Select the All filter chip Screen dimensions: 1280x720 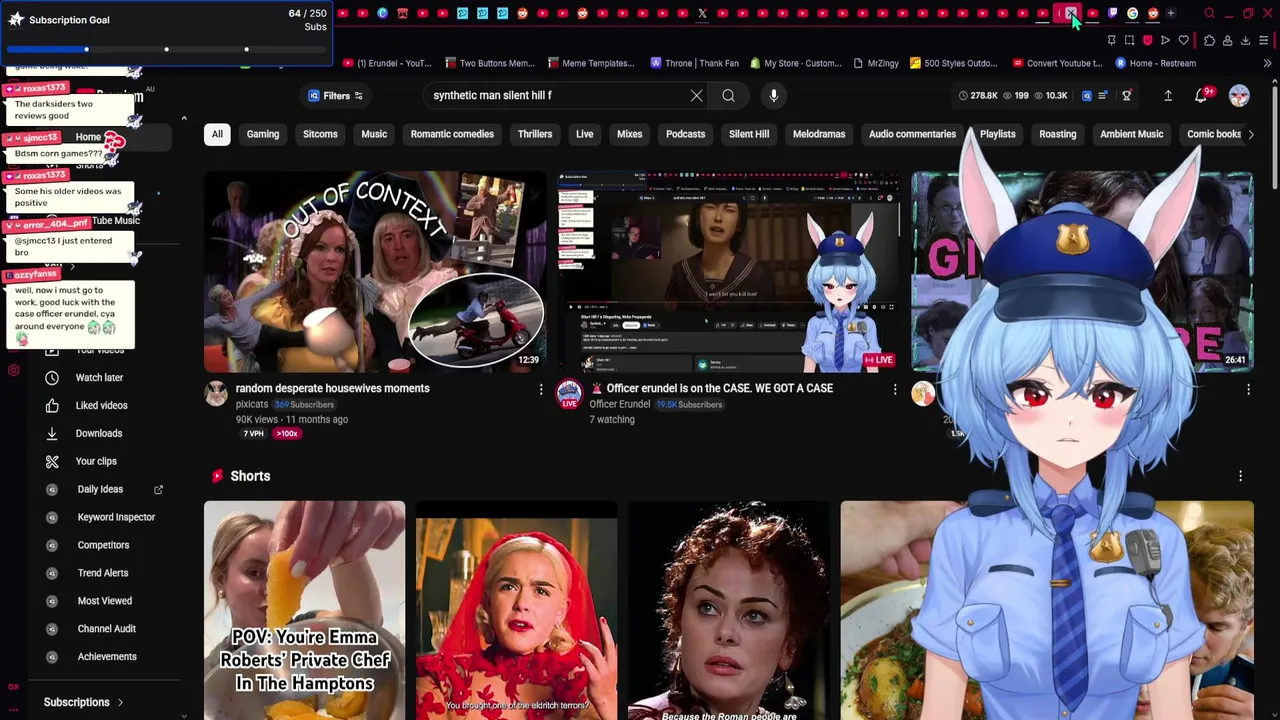tap(217, 134)
